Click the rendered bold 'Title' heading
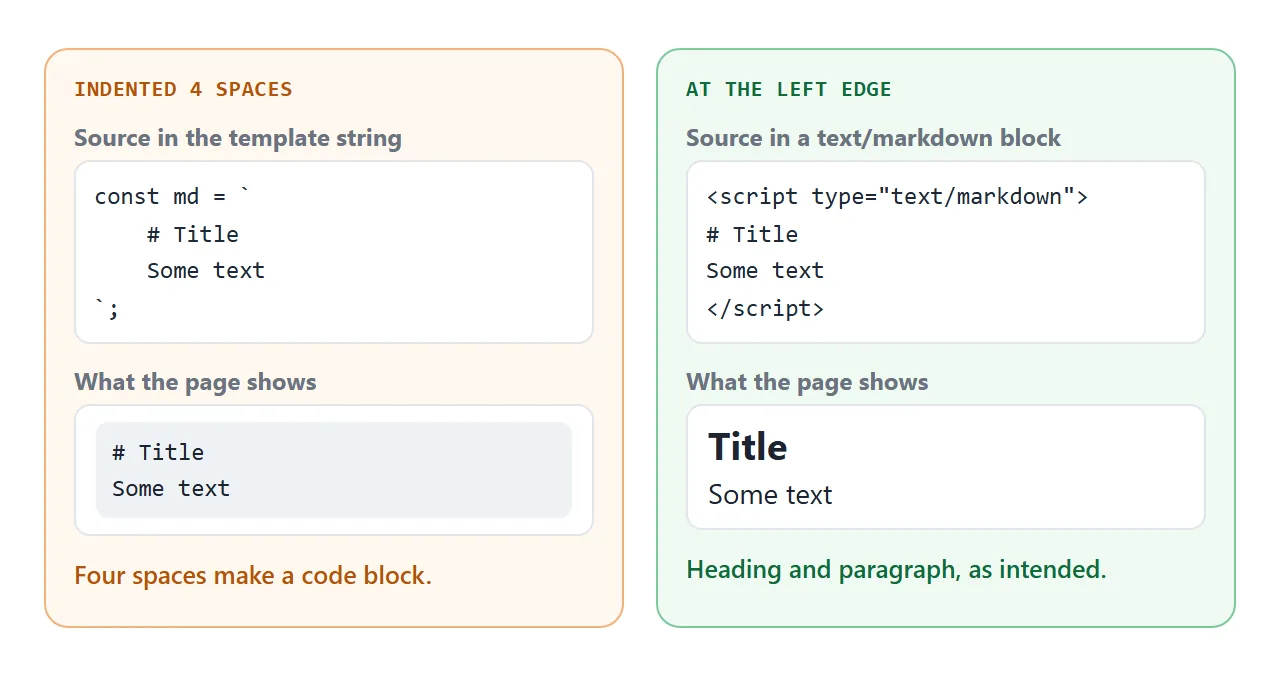This screenshot has height=680, width=1280. (x=748, y=447)
